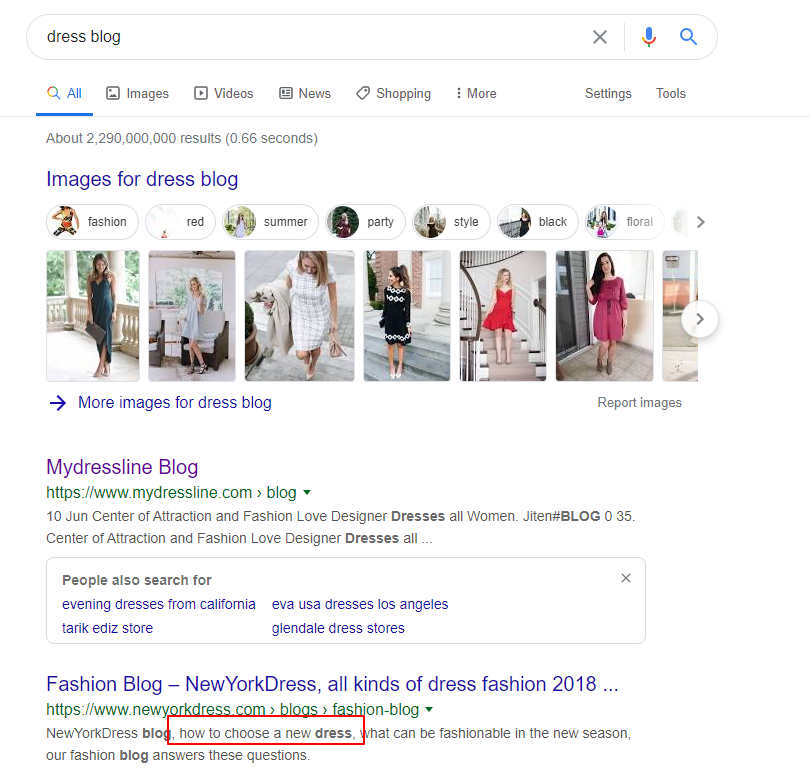Screen dimensions: 810x782
Task: Start voice search with the microphone icon
Action: (649, 37)
